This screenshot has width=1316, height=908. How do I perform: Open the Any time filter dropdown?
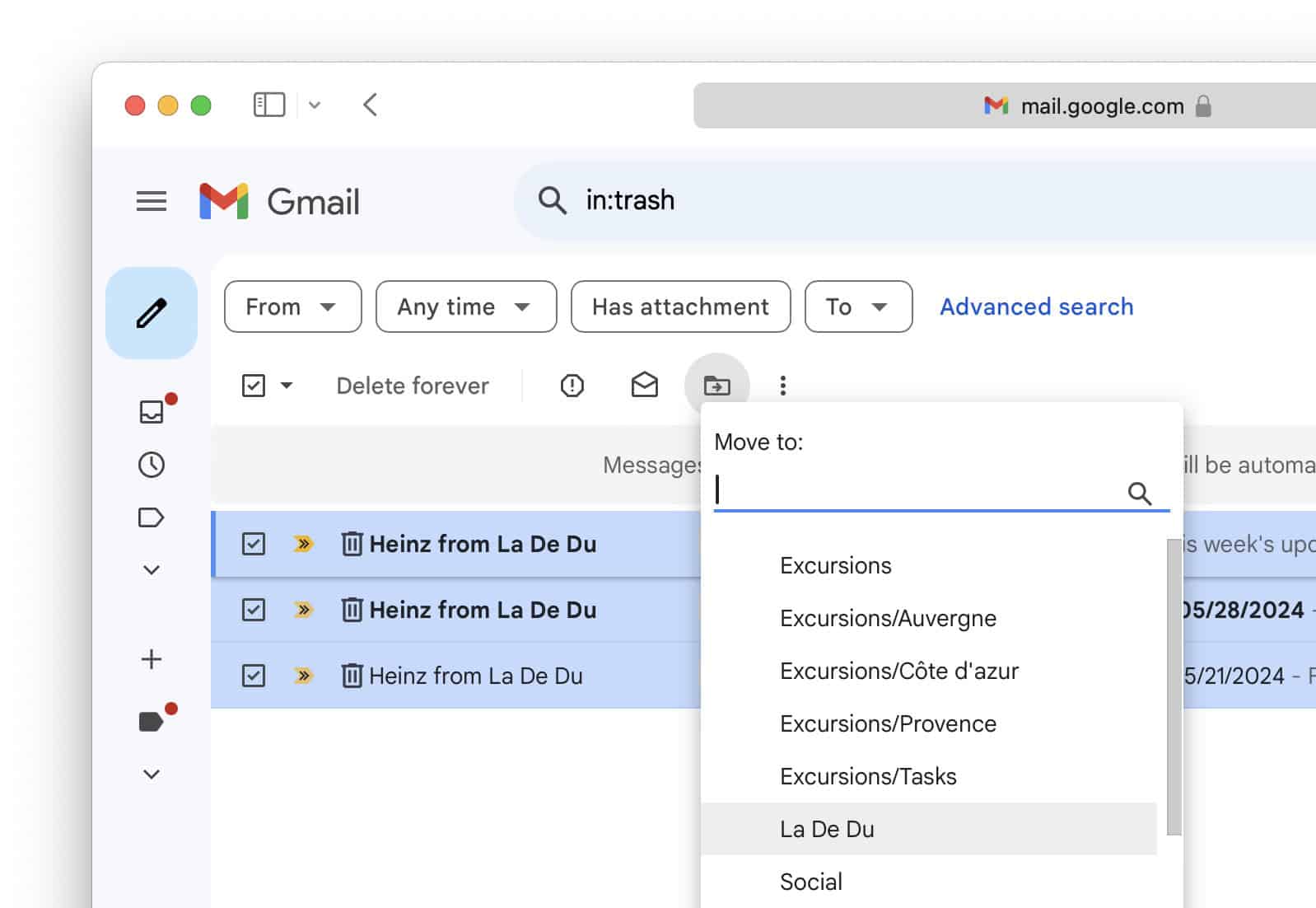click(466, 307)
